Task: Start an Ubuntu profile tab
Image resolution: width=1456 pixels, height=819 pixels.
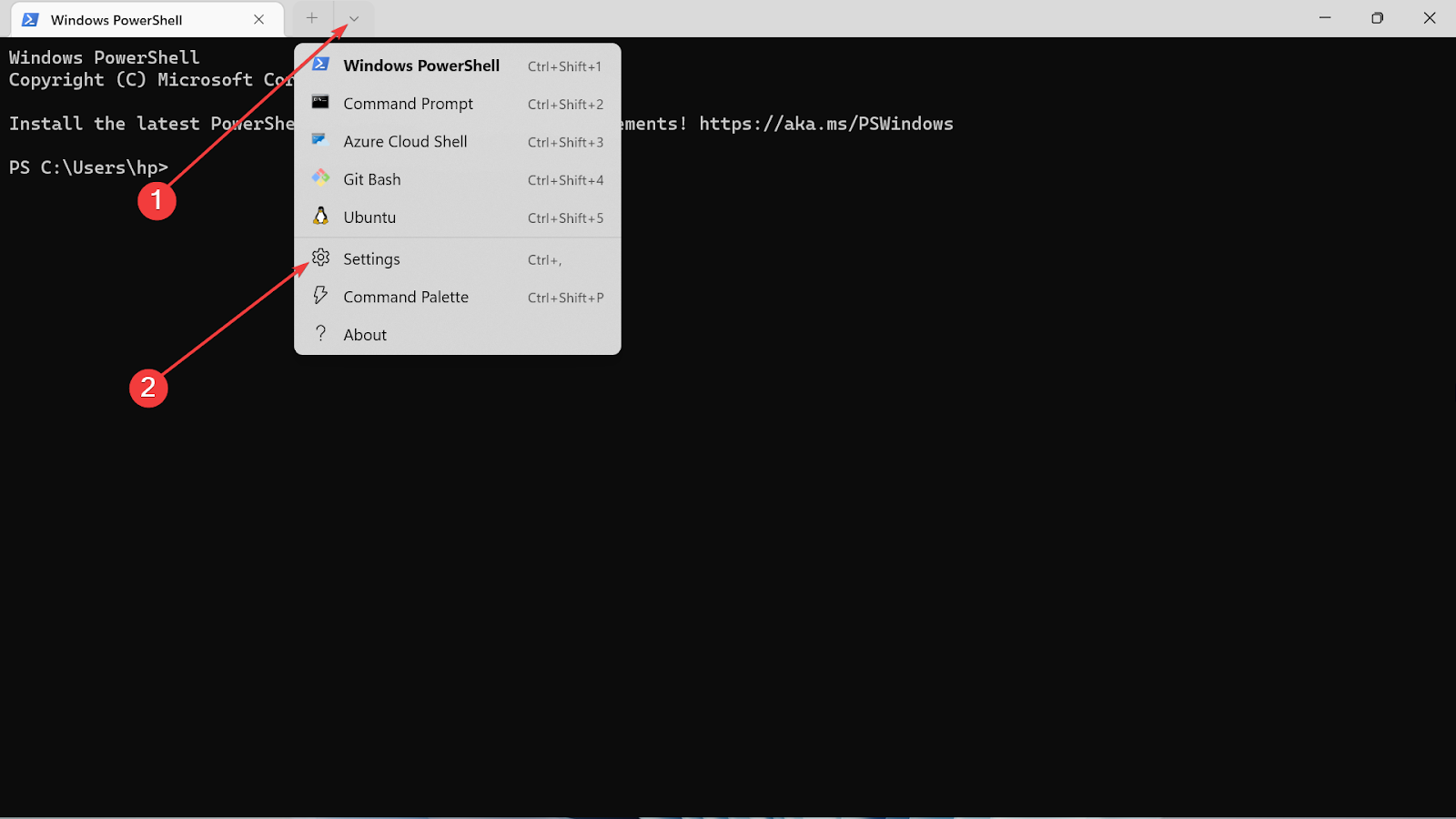Action: (x=458, y=217)
